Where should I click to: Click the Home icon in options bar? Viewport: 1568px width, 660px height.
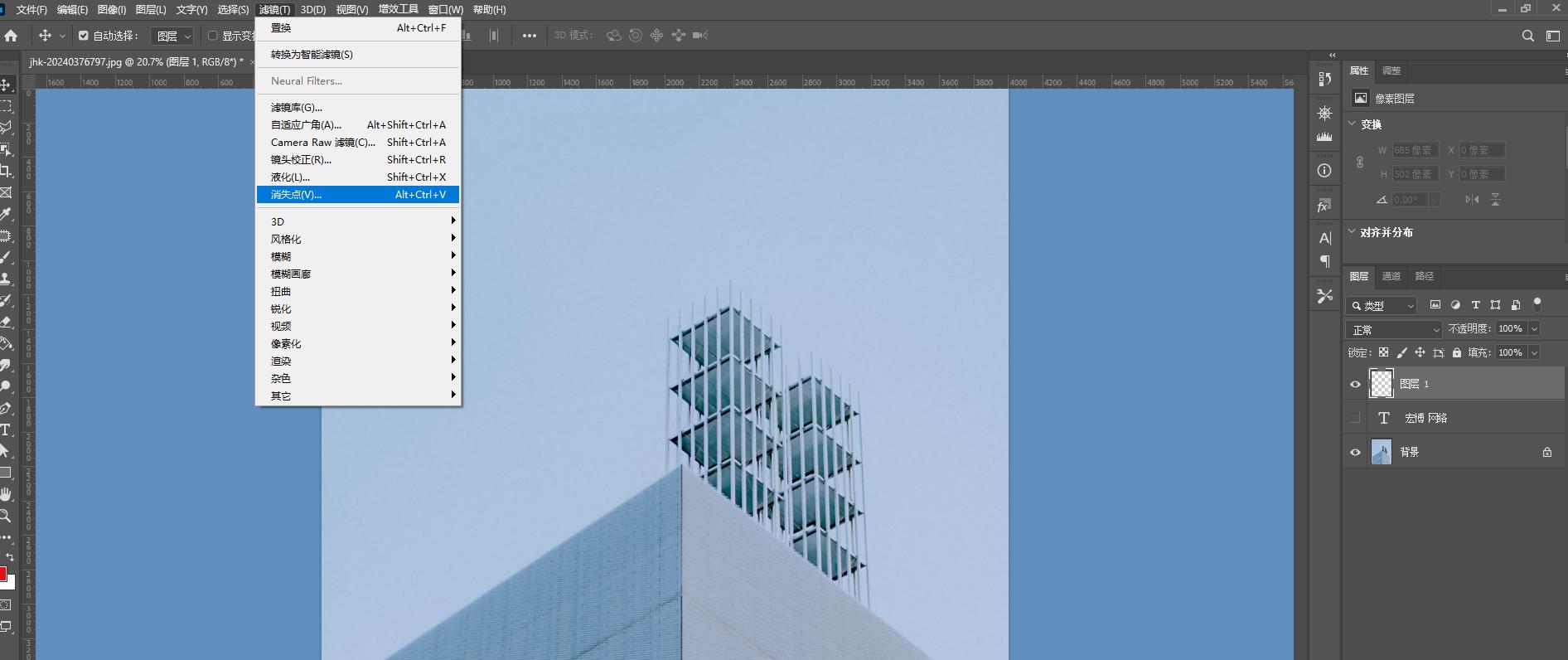tap(11, 36)
